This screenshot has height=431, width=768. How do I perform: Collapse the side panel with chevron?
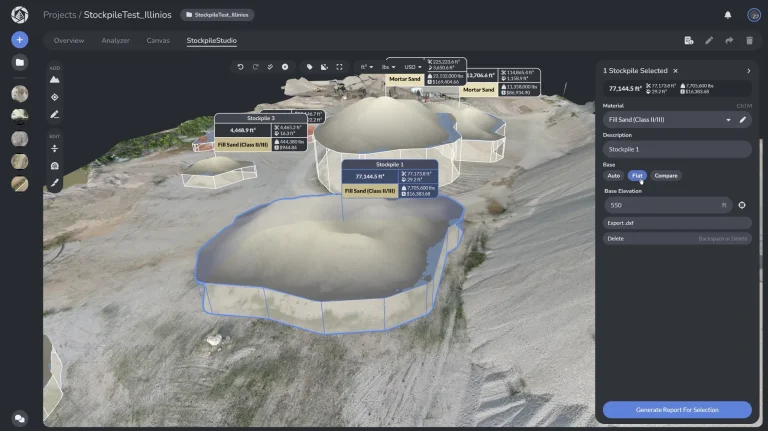tap(748, 71)
